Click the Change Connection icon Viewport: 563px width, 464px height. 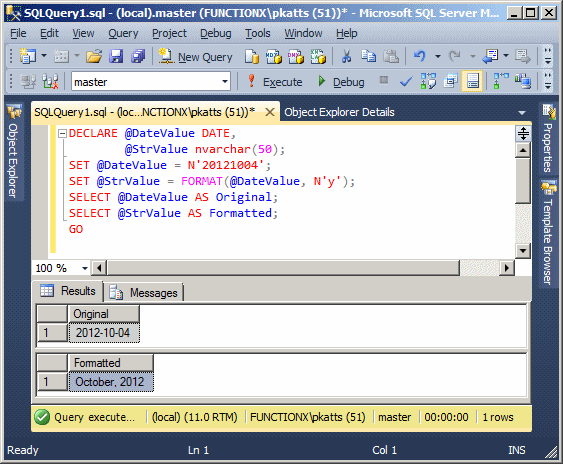tap(50, 82)
